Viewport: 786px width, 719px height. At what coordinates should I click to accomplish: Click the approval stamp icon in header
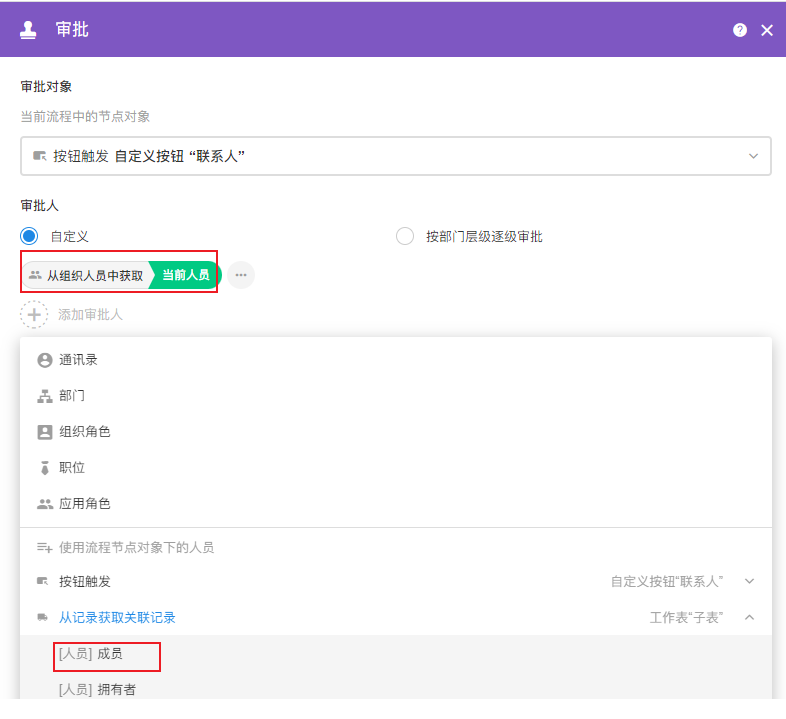point(28,30)
